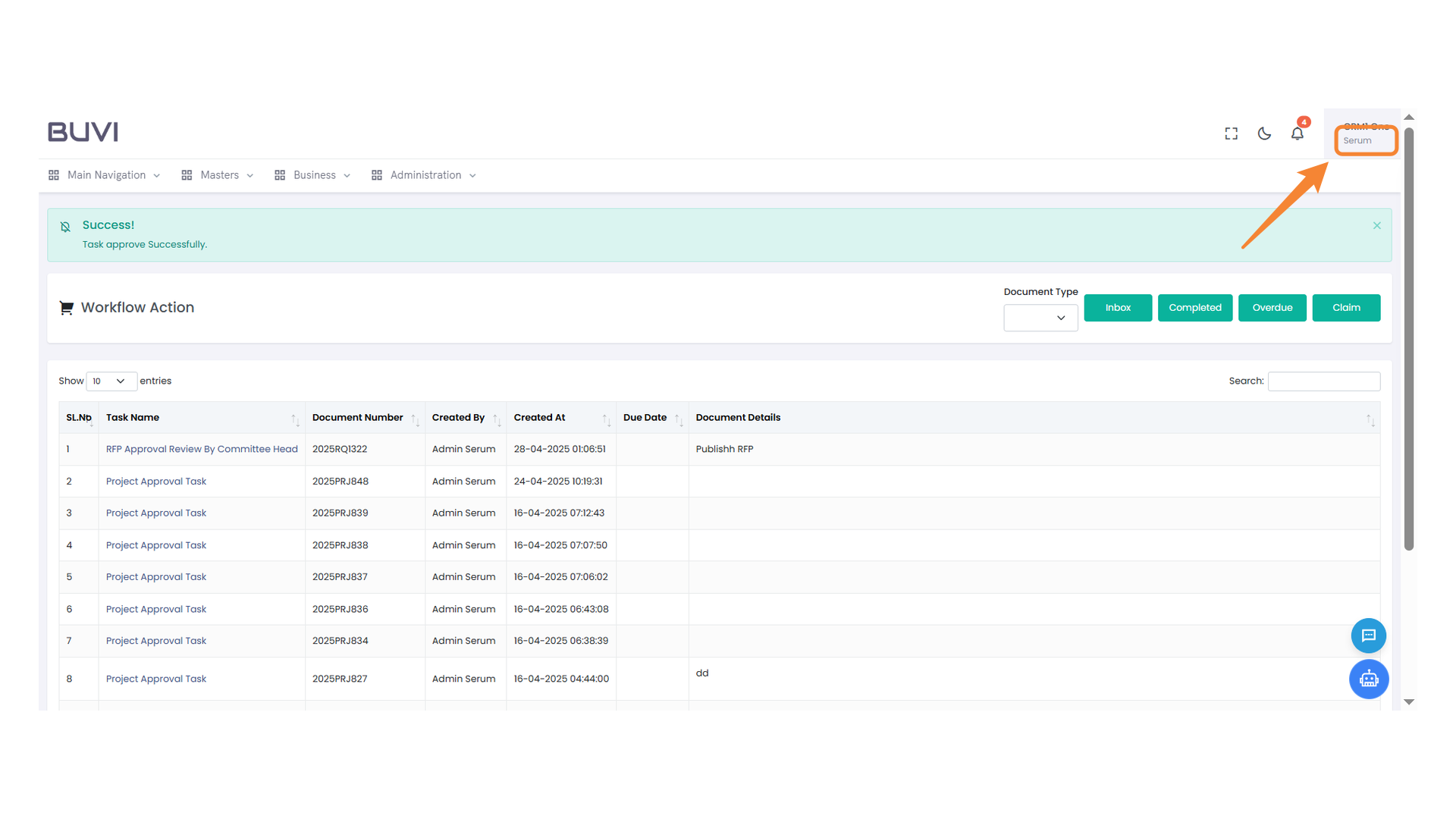This screenshot has width=1456, height=819.
Task: Expand the Main Navigation menu
Action: point(105,175)
